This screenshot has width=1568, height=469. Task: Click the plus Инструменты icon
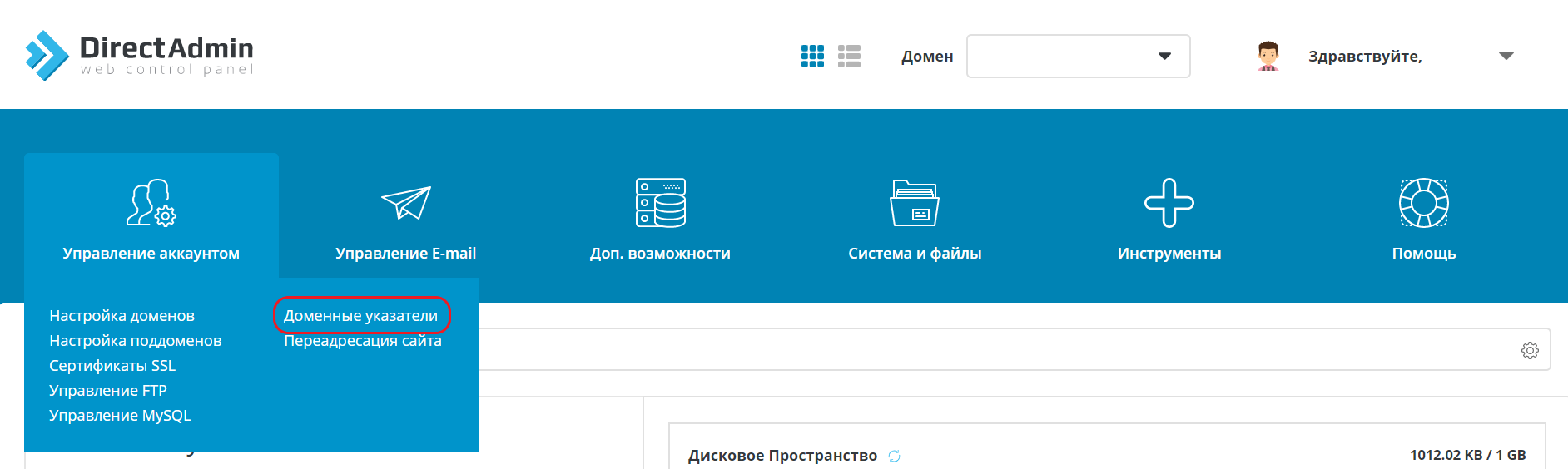1169,203
